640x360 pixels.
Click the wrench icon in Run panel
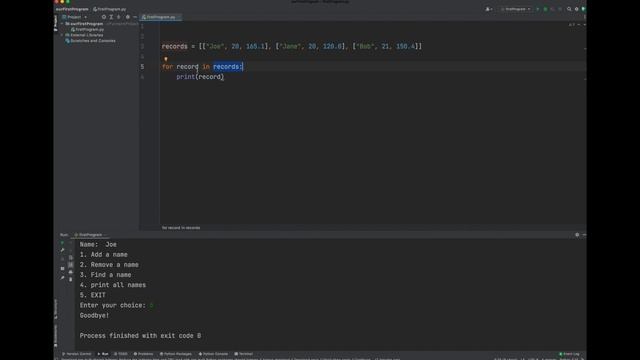tap(62, 250)
